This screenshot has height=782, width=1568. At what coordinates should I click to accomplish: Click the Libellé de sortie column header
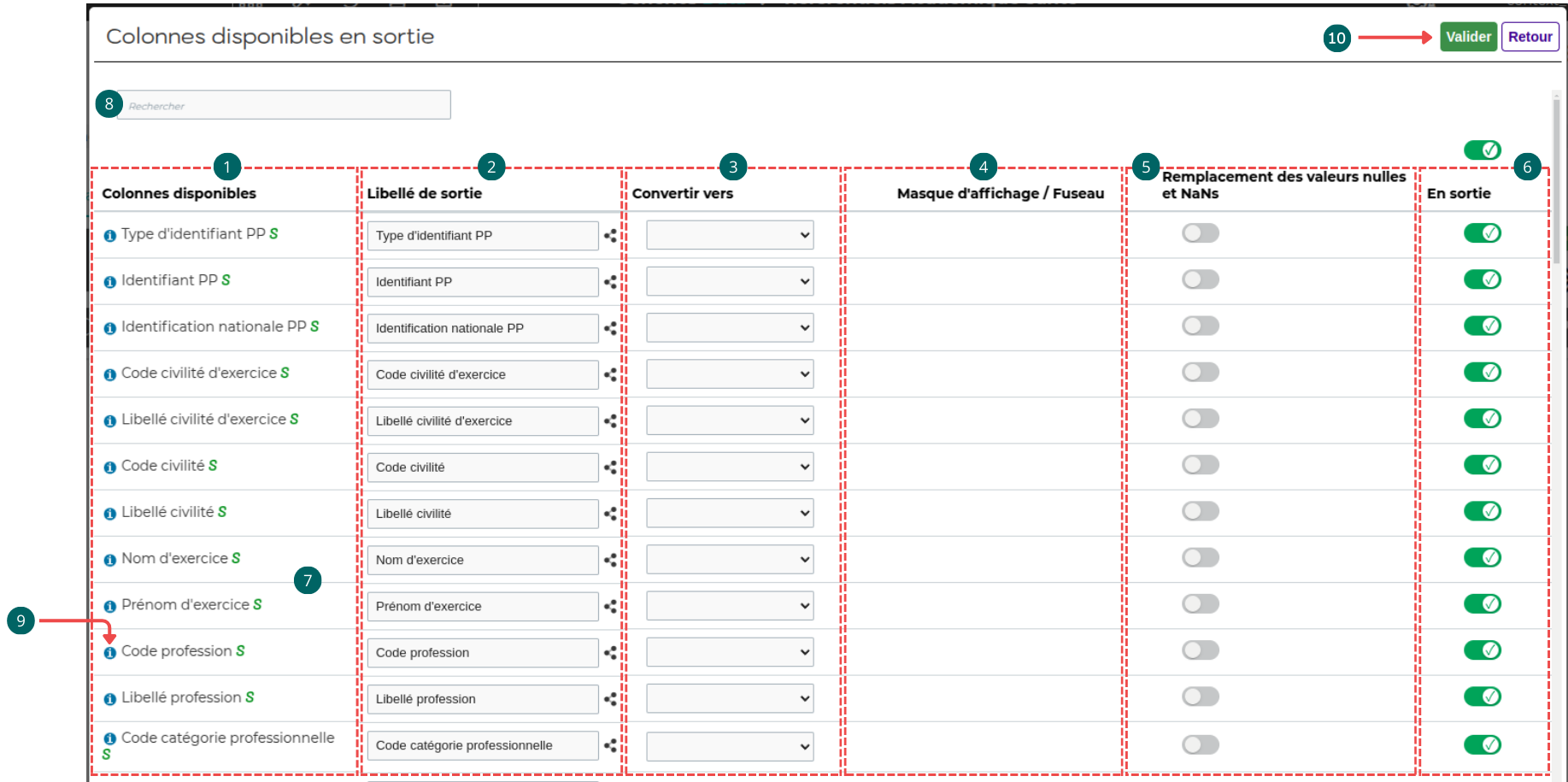425,193
